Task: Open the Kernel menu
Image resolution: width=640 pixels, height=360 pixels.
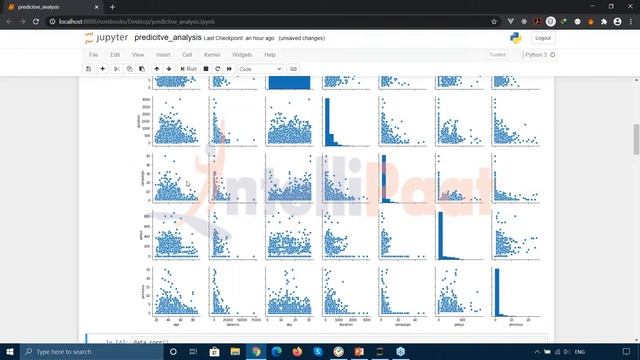Action: coord(212,55)
